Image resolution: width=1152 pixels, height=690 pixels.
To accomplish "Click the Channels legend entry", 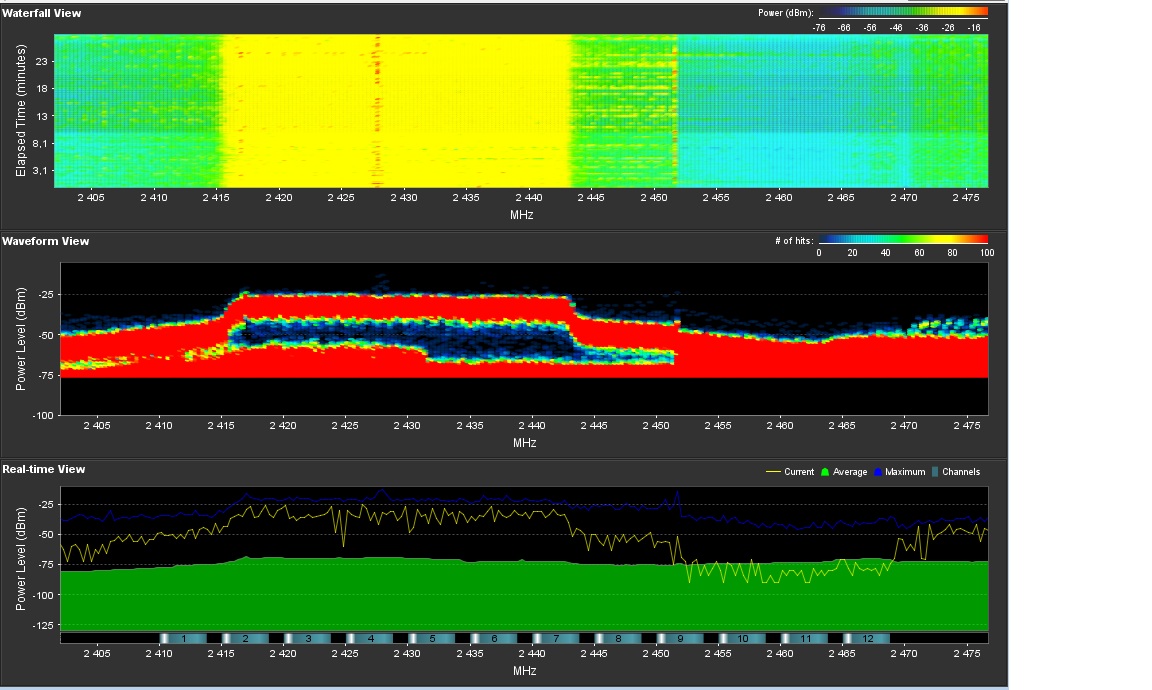I will click(x=956, y=472).
